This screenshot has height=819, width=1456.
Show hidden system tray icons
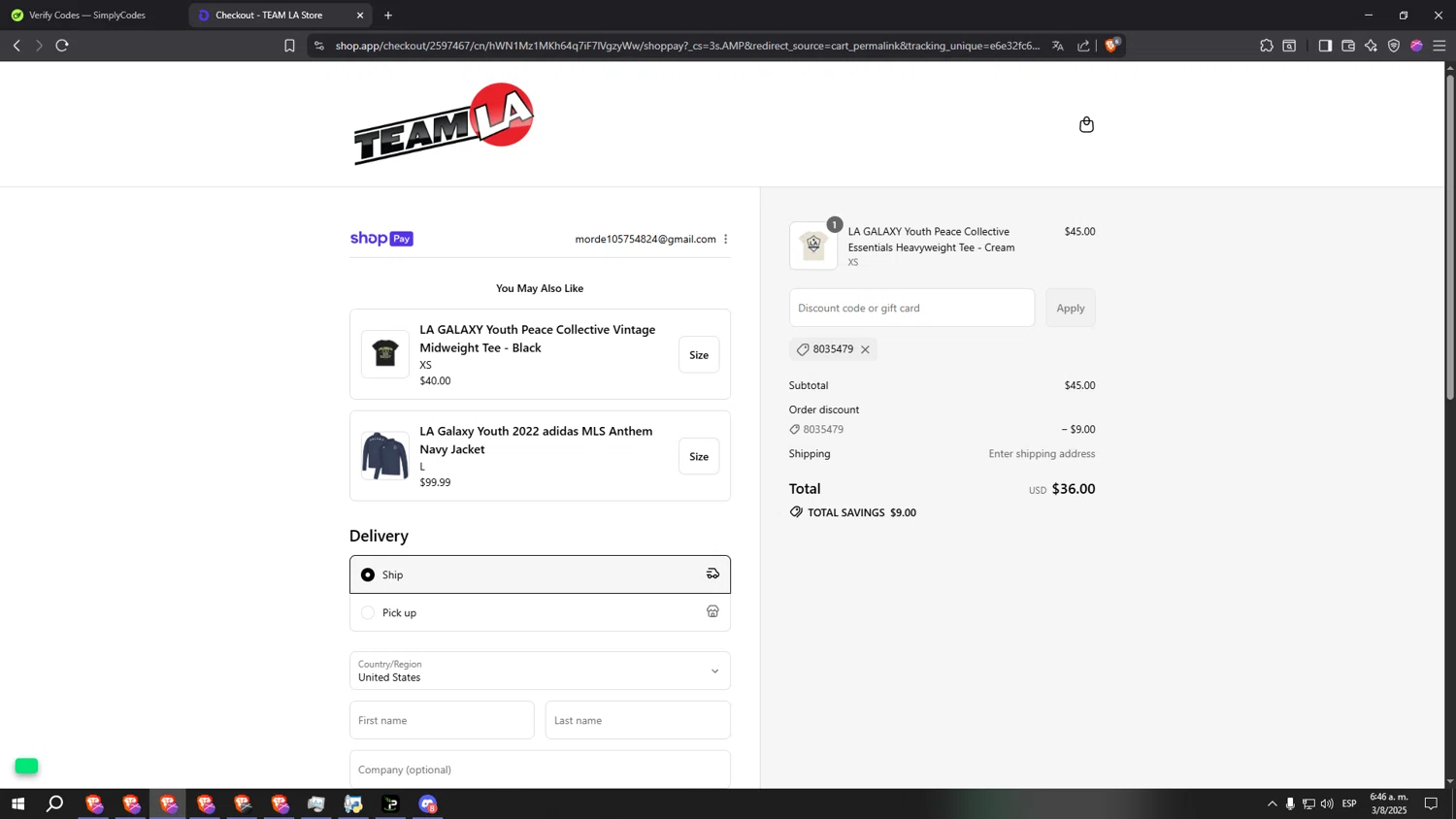1272,803
